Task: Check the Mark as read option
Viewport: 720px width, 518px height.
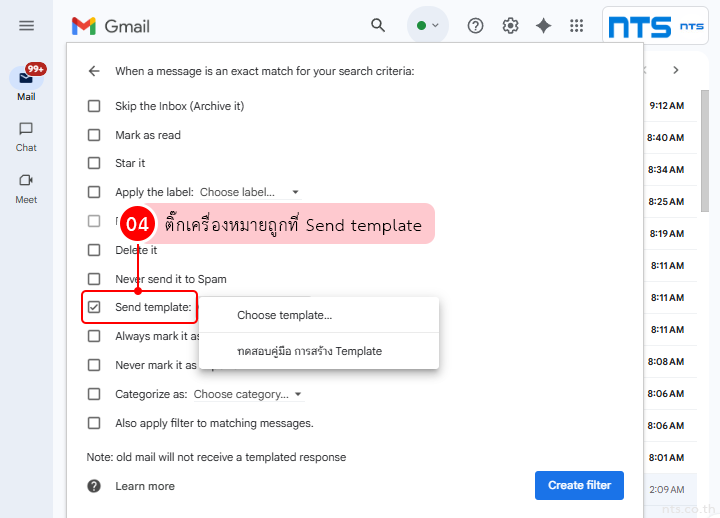Action: (x=94, y=135)
